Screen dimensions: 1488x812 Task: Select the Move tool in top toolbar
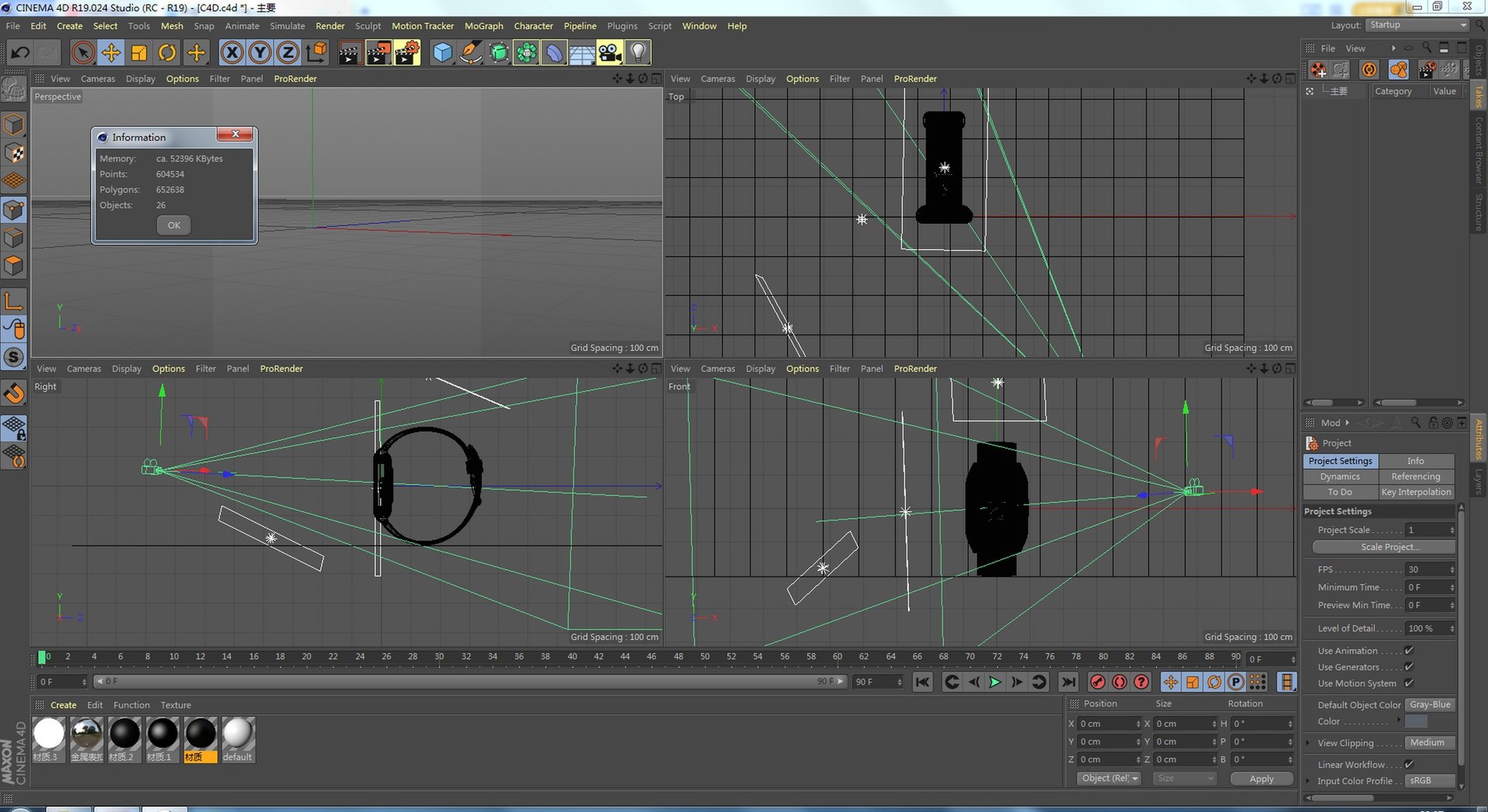point(111,53)
